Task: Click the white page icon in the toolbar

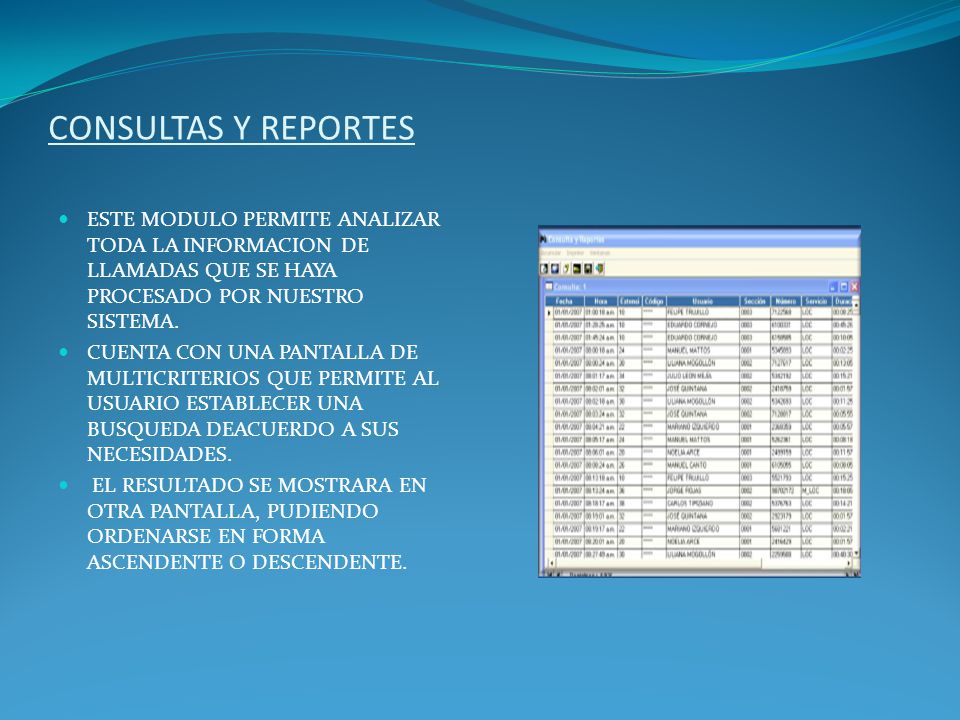Action: click(544, 269)
